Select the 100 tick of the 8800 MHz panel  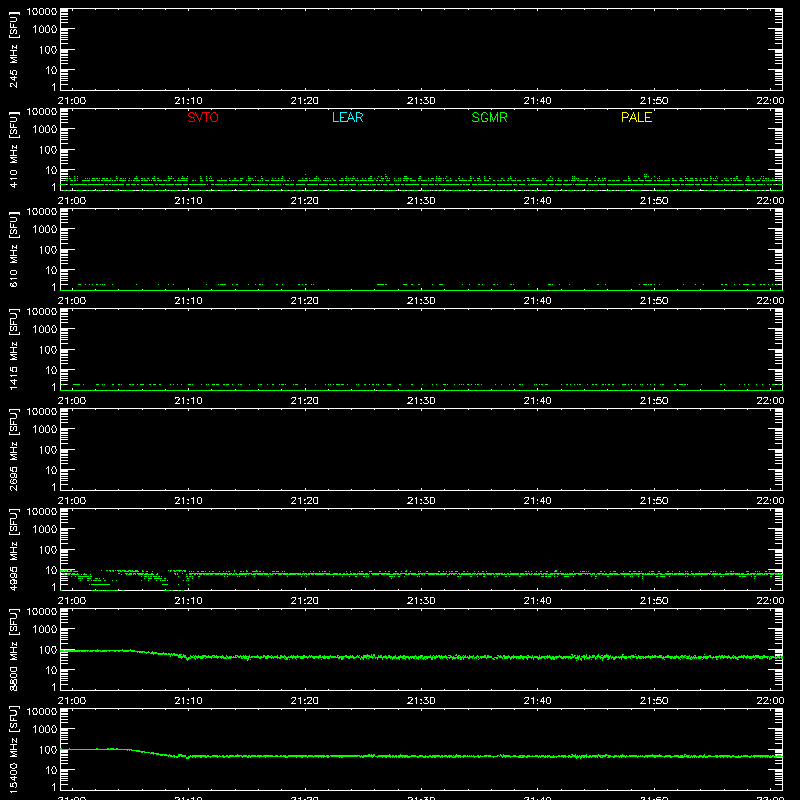click(x=48, y=650)
